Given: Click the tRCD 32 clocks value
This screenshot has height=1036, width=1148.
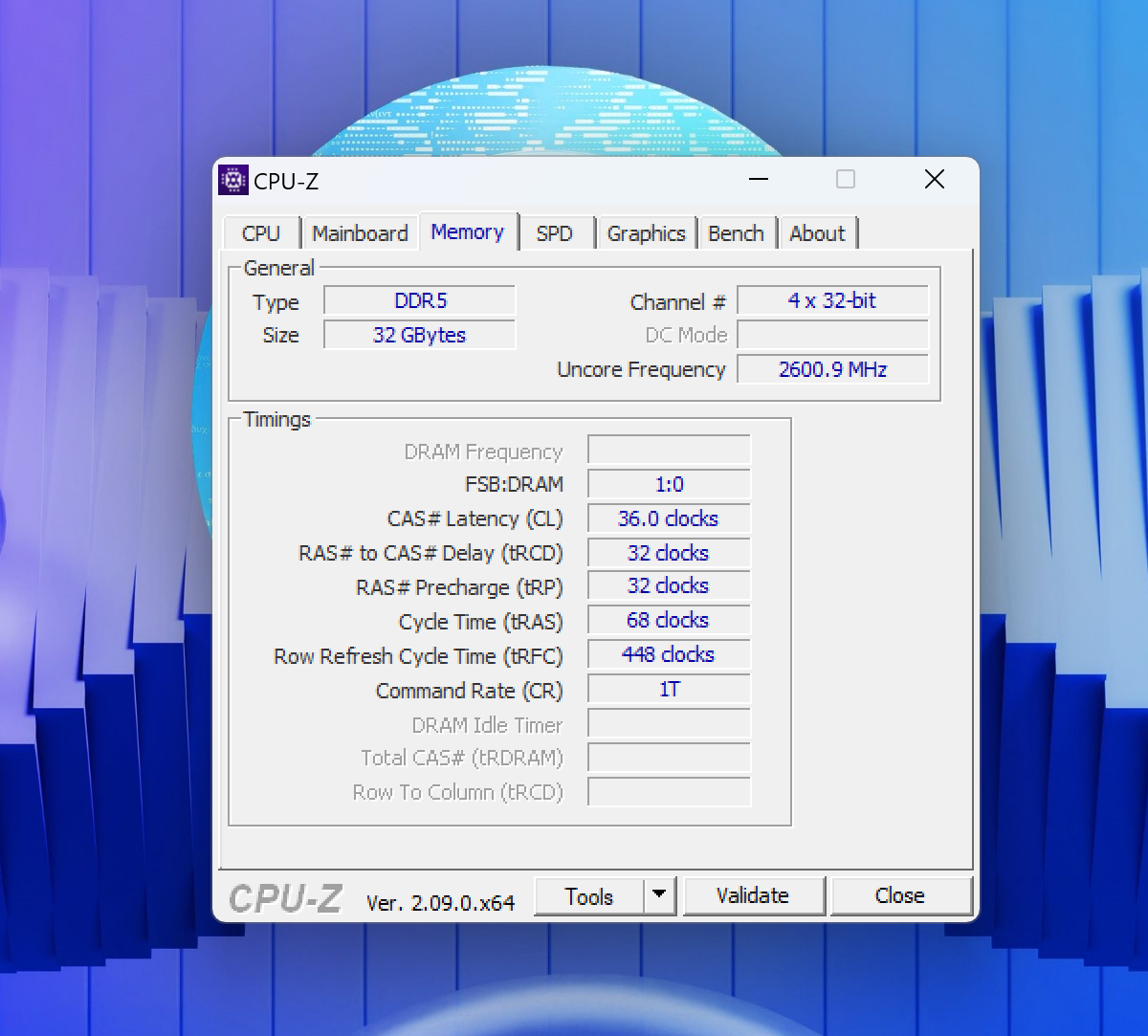Looking at the screenshot, I should (670, 553).
